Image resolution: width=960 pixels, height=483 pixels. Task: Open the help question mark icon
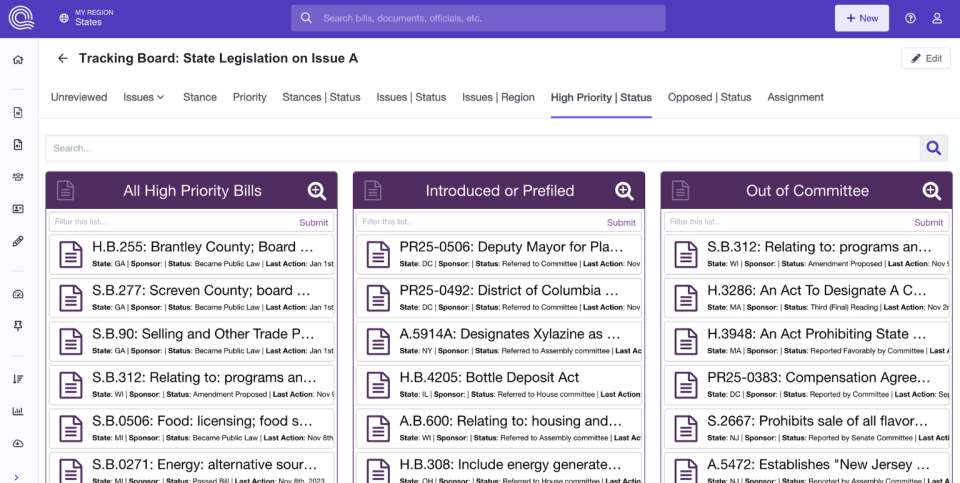click(910, 18)
